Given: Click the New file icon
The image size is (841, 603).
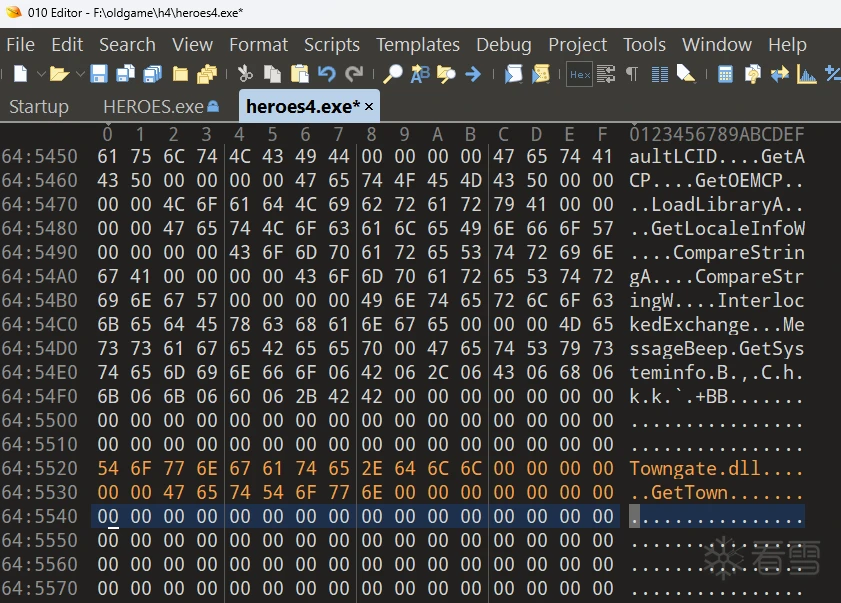Looking at the screenshot, I should (20, 73).
